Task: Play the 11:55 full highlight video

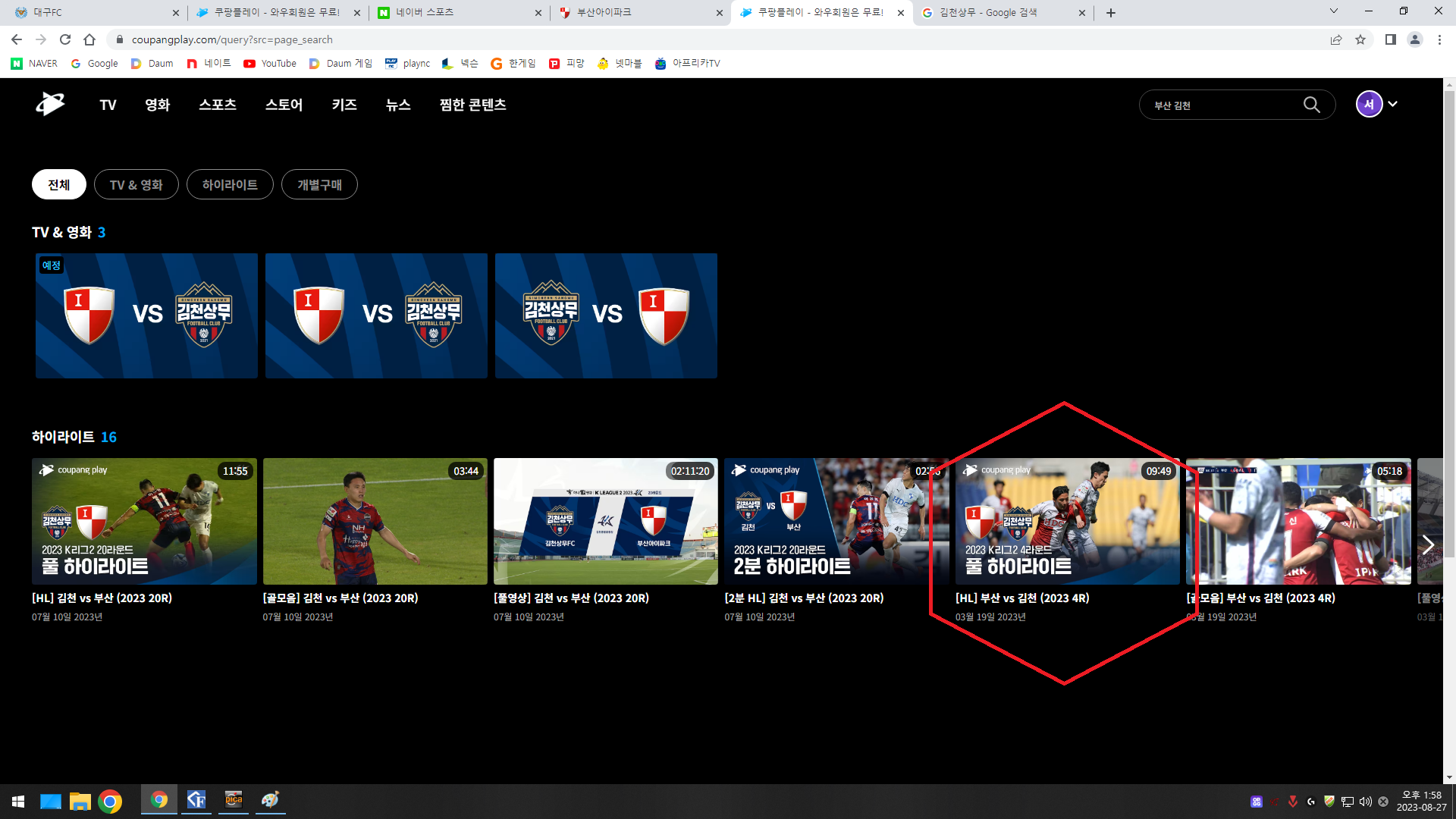Action: point(144,521)
